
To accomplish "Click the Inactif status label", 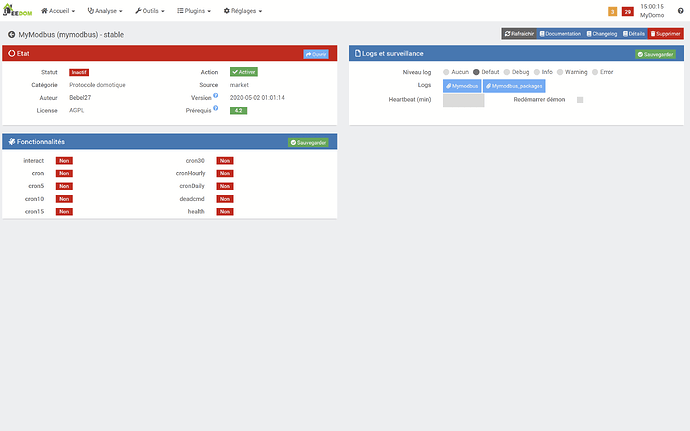I will [x=79, y=72].
